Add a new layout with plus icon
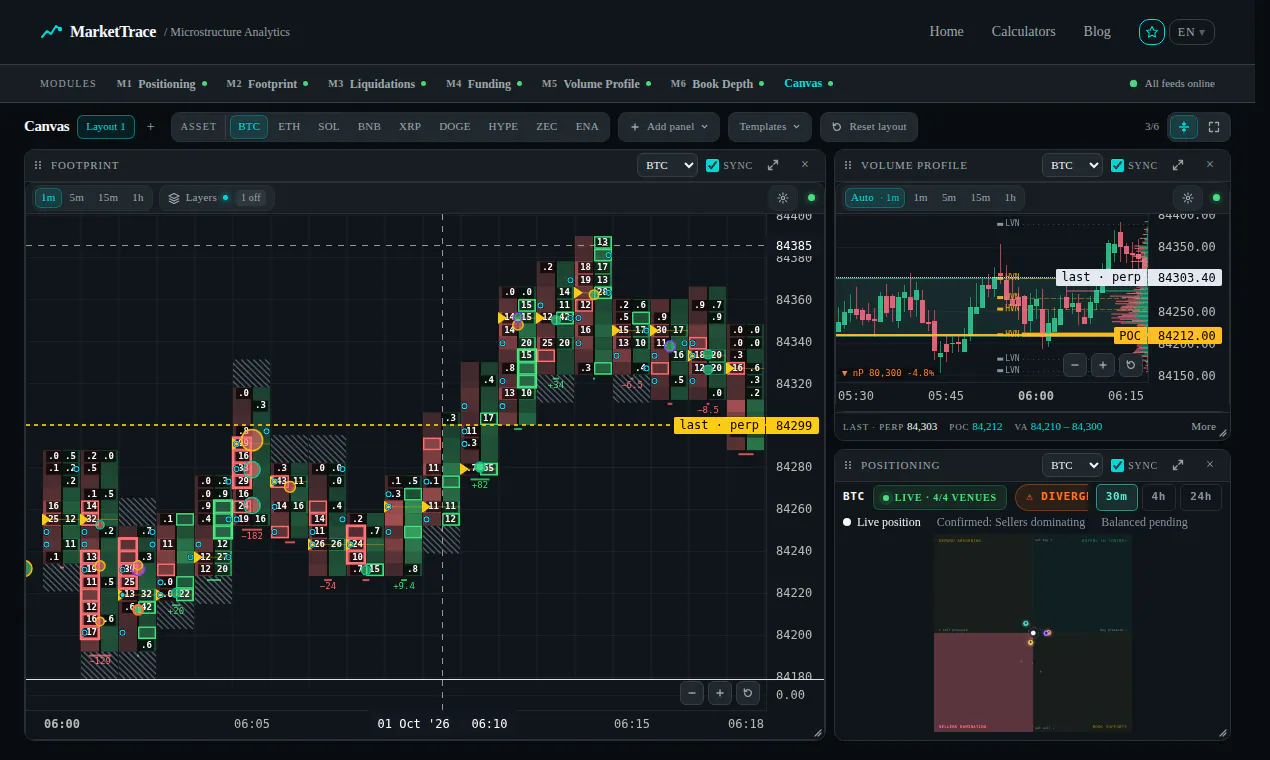Image resolution: width=1270 pixels, height=760 pixels. coord(151,127)
